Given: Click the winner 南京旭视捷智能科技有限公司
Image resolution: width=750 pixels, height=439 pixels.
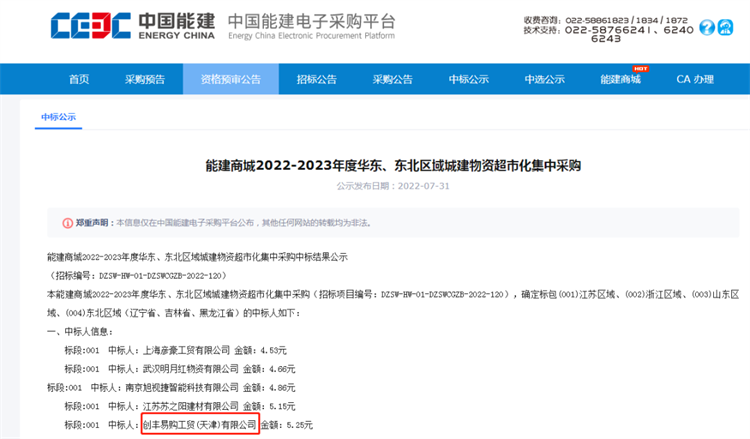Looking at the screenshot, I should click(182, 388).
